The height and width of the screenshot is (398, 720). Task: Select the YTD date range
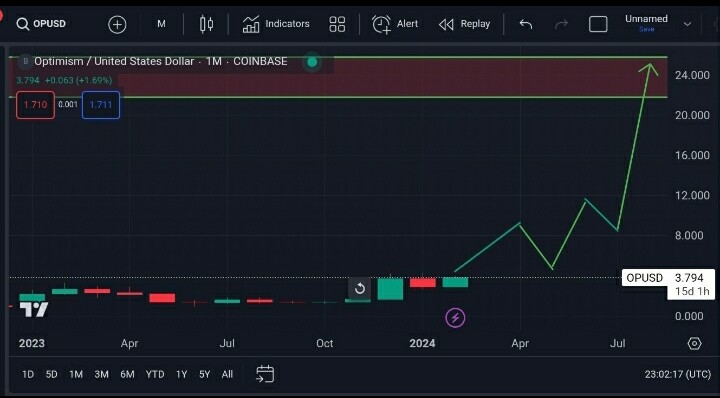coord(155,375)
